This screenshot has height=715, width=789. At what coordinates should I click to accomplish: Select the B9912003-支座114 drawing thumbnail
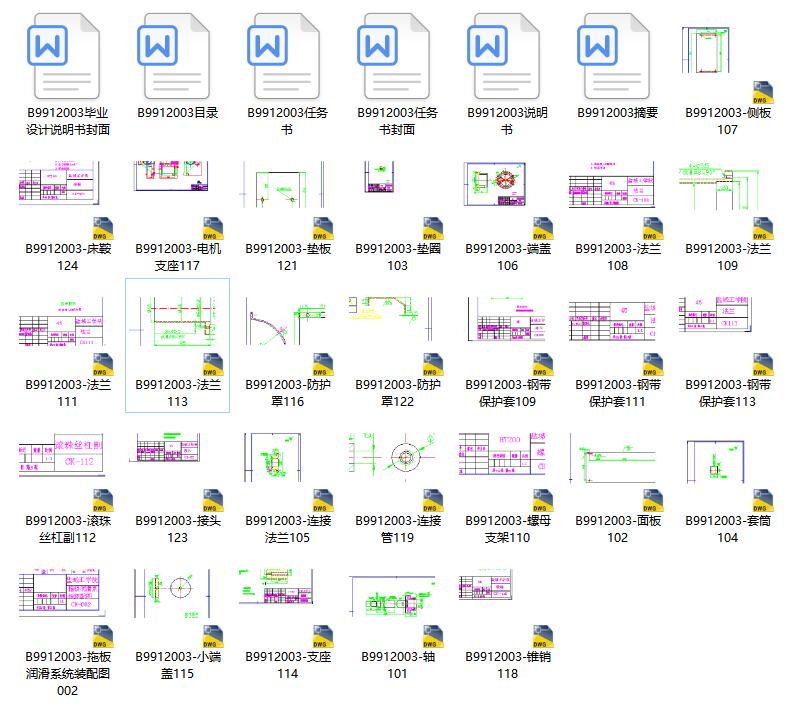(x=276, y=587)
